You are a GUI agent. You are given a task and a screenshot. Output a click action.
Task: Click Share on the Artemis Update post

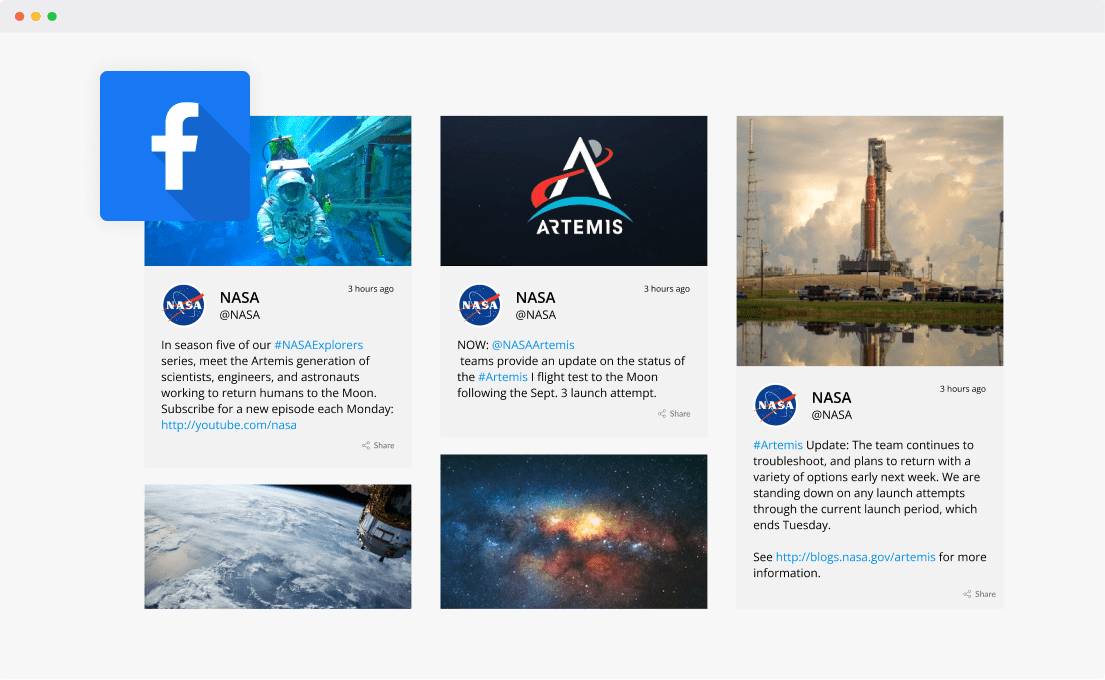(979, 593)
